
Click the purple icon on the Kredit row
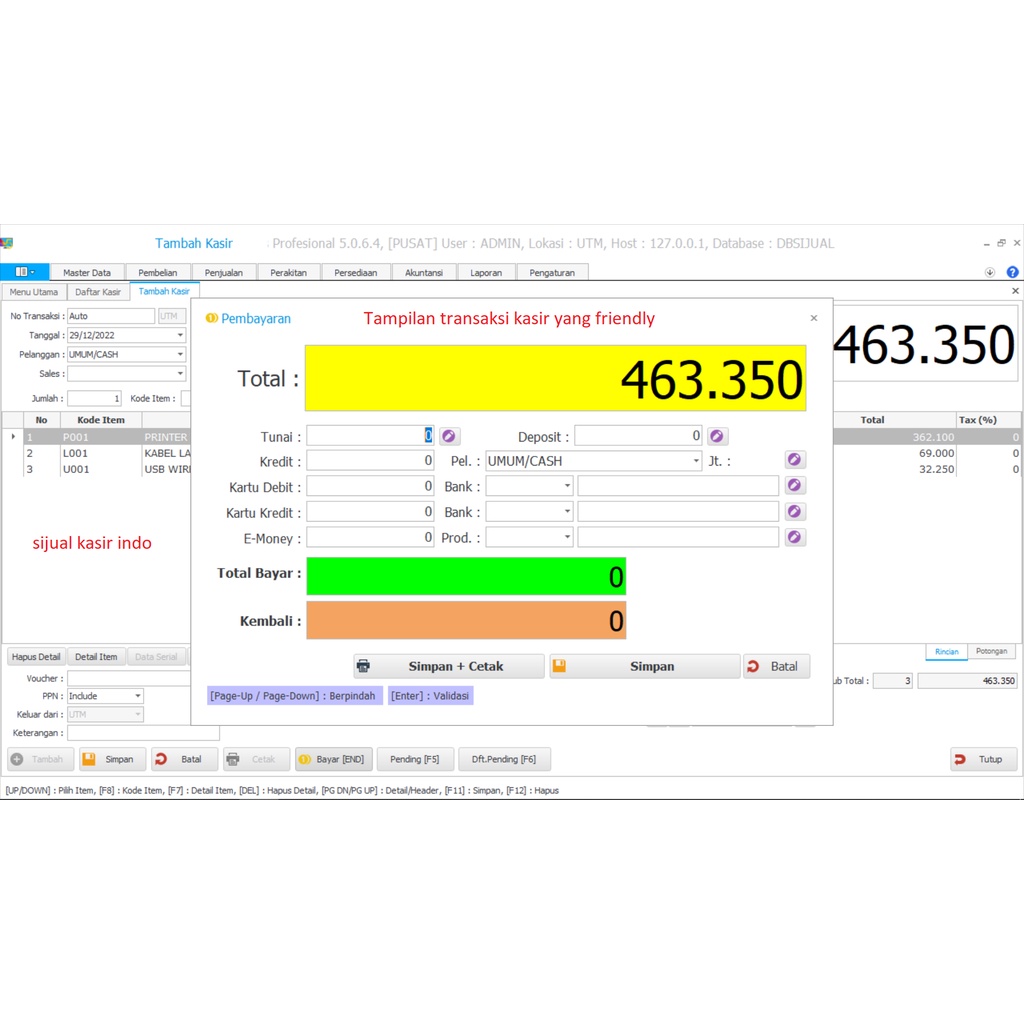click(x=794, y=460)
